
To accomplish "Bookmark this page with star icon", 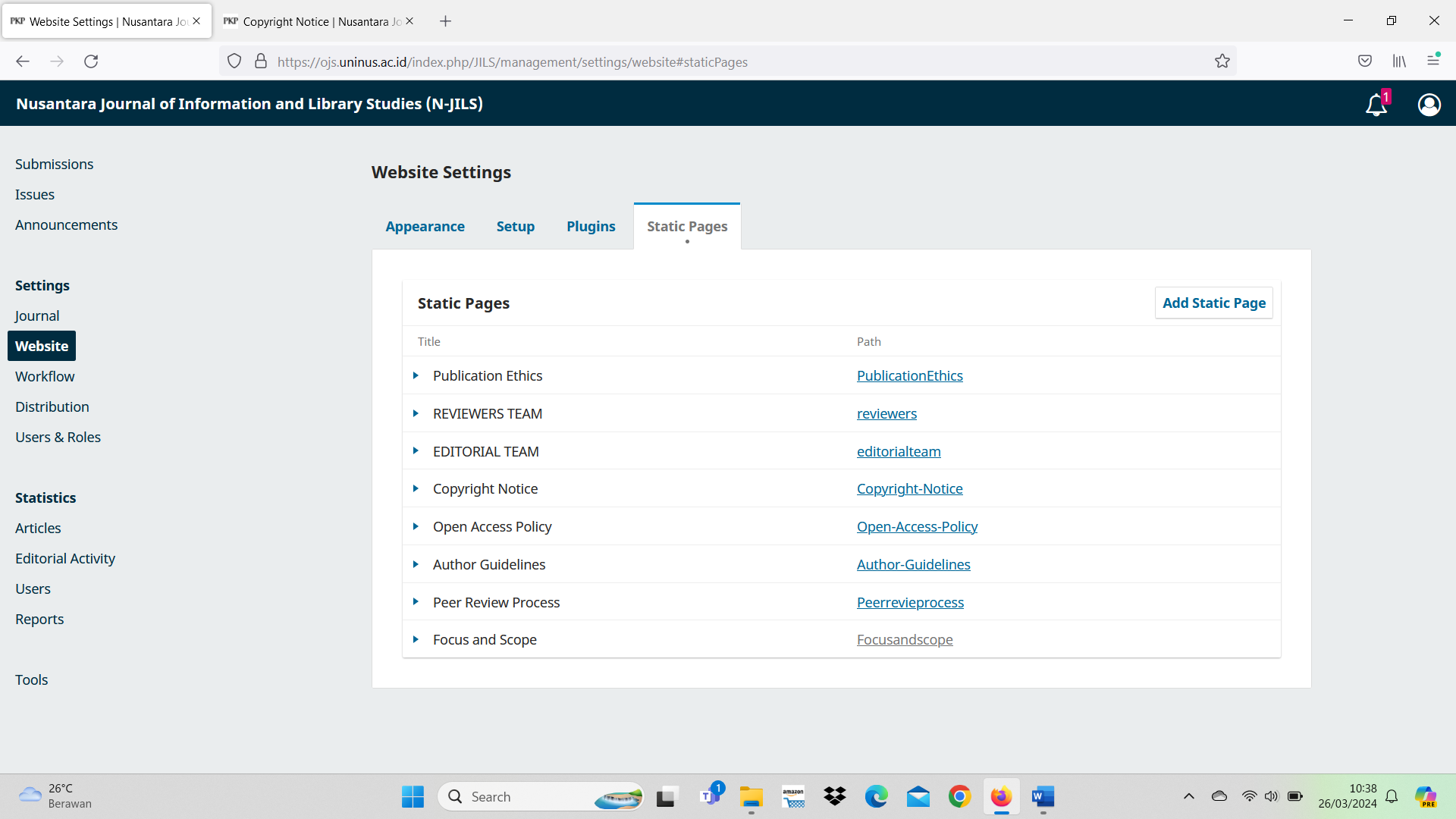I will pos(1222,61).
